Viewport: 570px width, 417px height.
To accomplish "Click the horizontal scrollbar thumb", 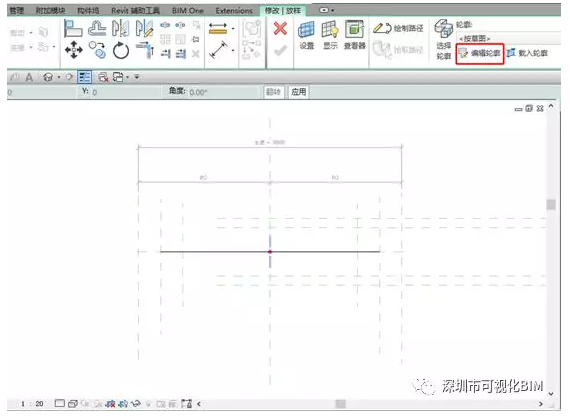I will click(x=340, y=404).
